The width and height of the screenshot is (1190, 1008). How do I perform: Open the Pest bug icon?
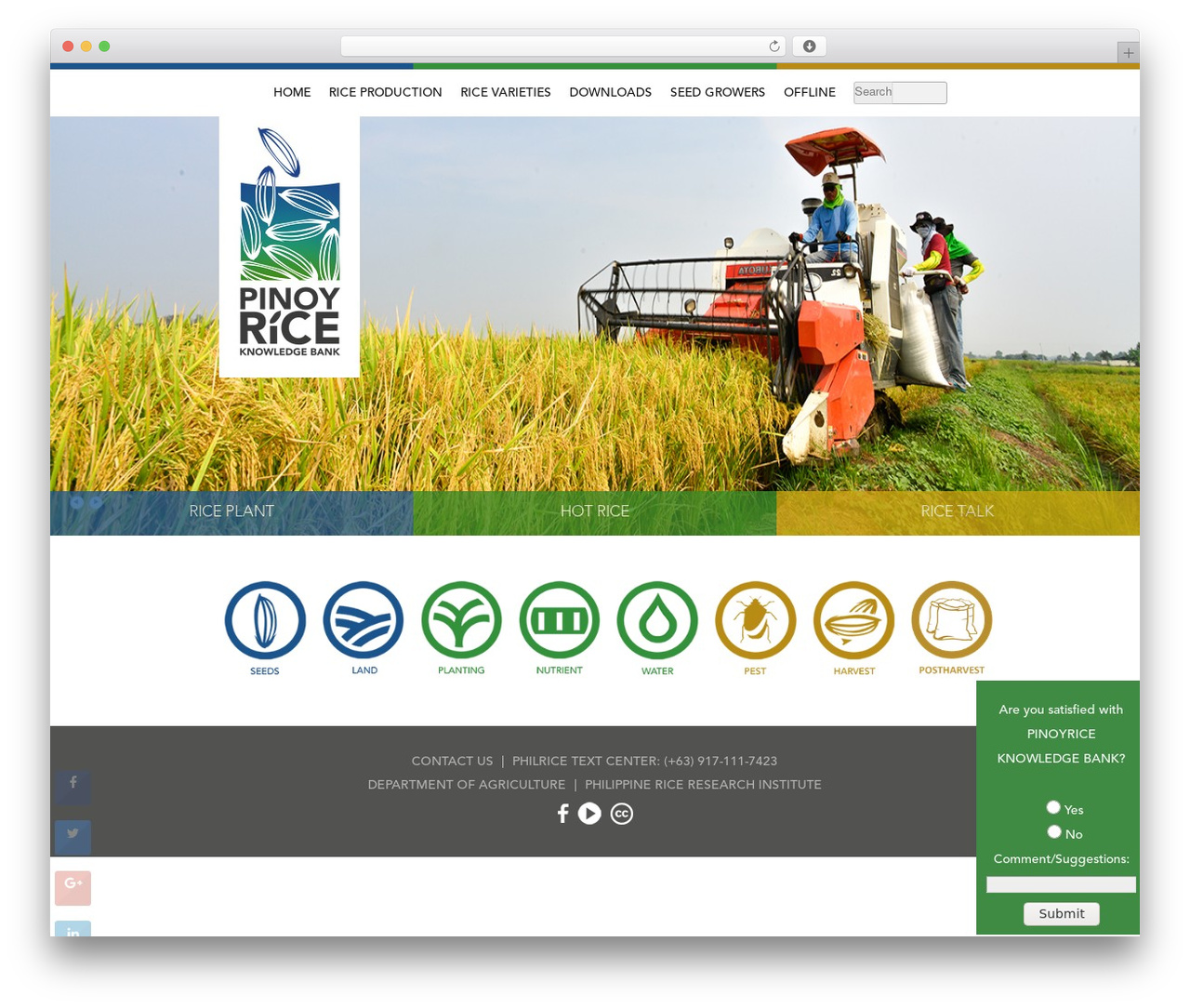756,620
